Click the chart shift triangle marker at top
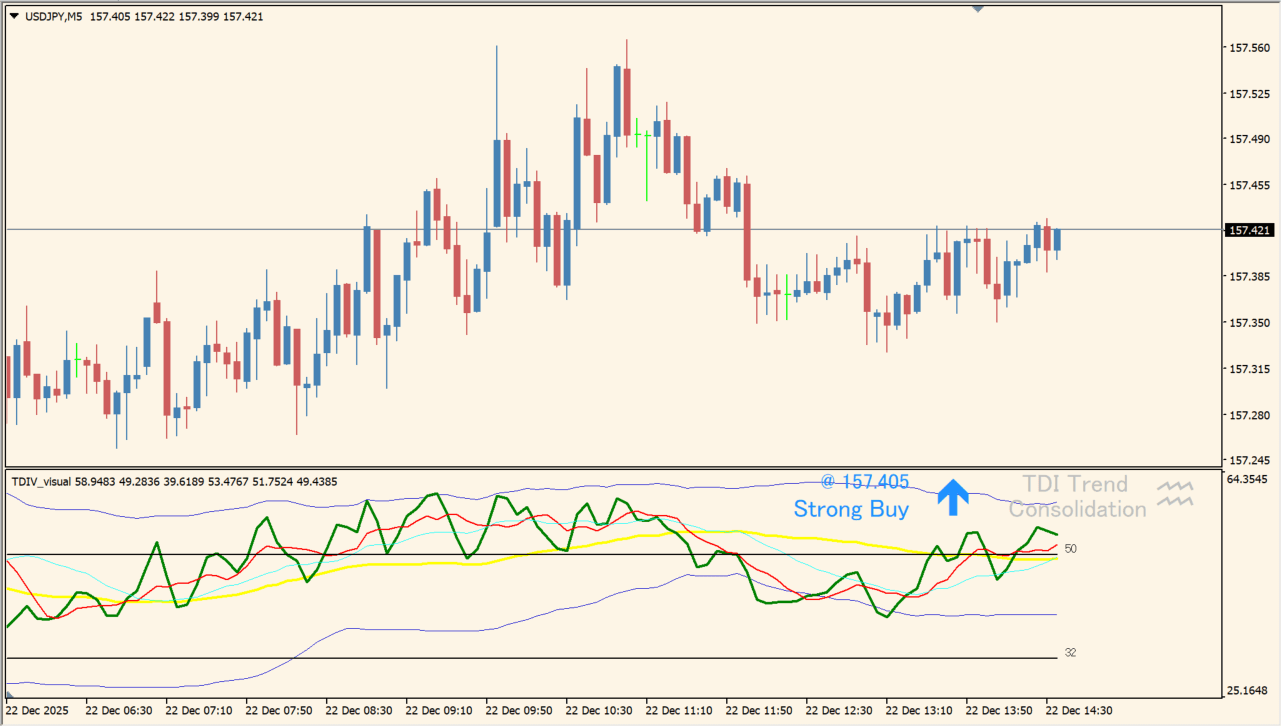The image size is (1281, 726). pyautogui.click(x=978, y=8)
